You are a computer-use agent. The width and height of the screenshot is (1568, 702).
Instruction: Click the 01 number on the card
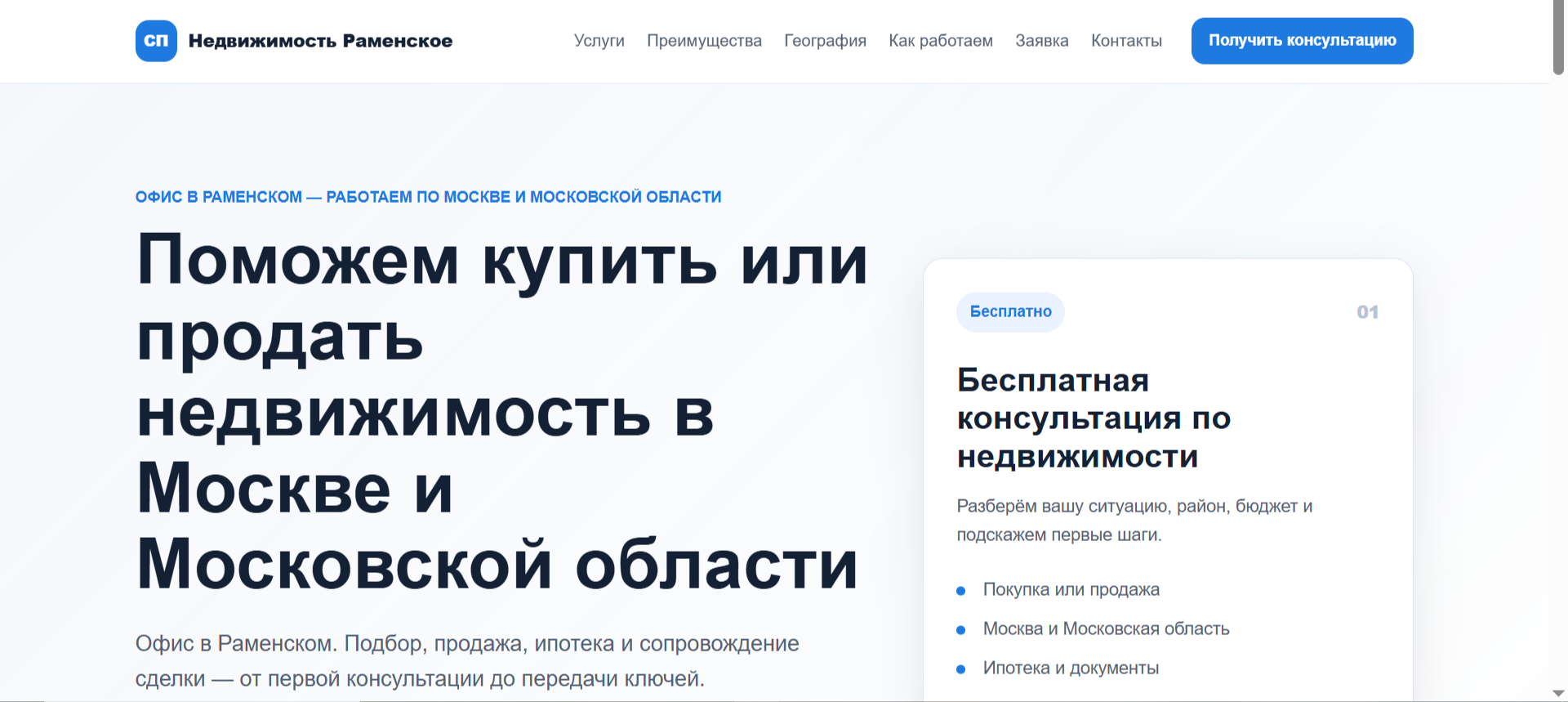click(1367, 312)
